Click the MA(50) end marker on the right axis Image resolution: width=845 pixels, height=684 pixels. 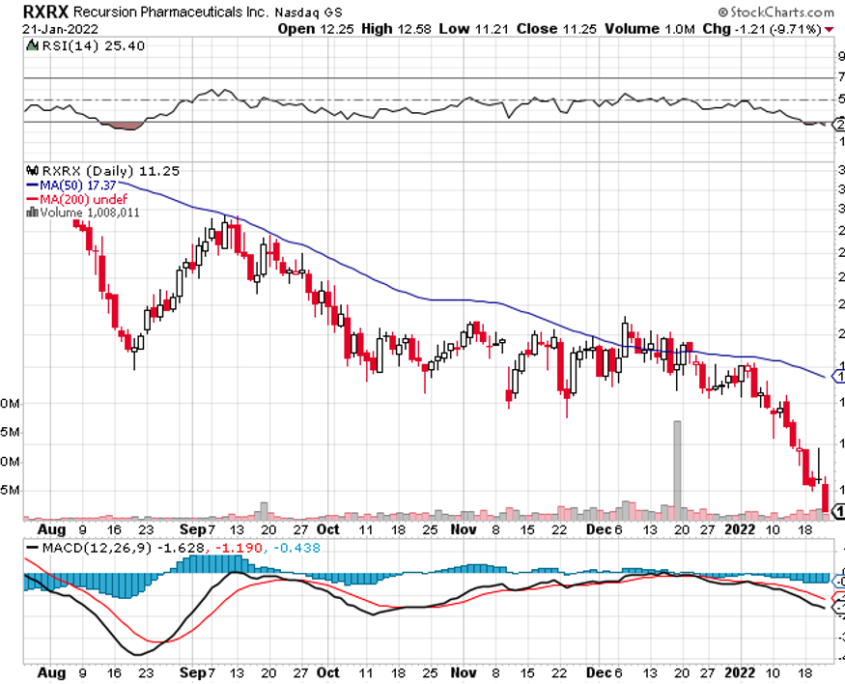coord(839,376)
